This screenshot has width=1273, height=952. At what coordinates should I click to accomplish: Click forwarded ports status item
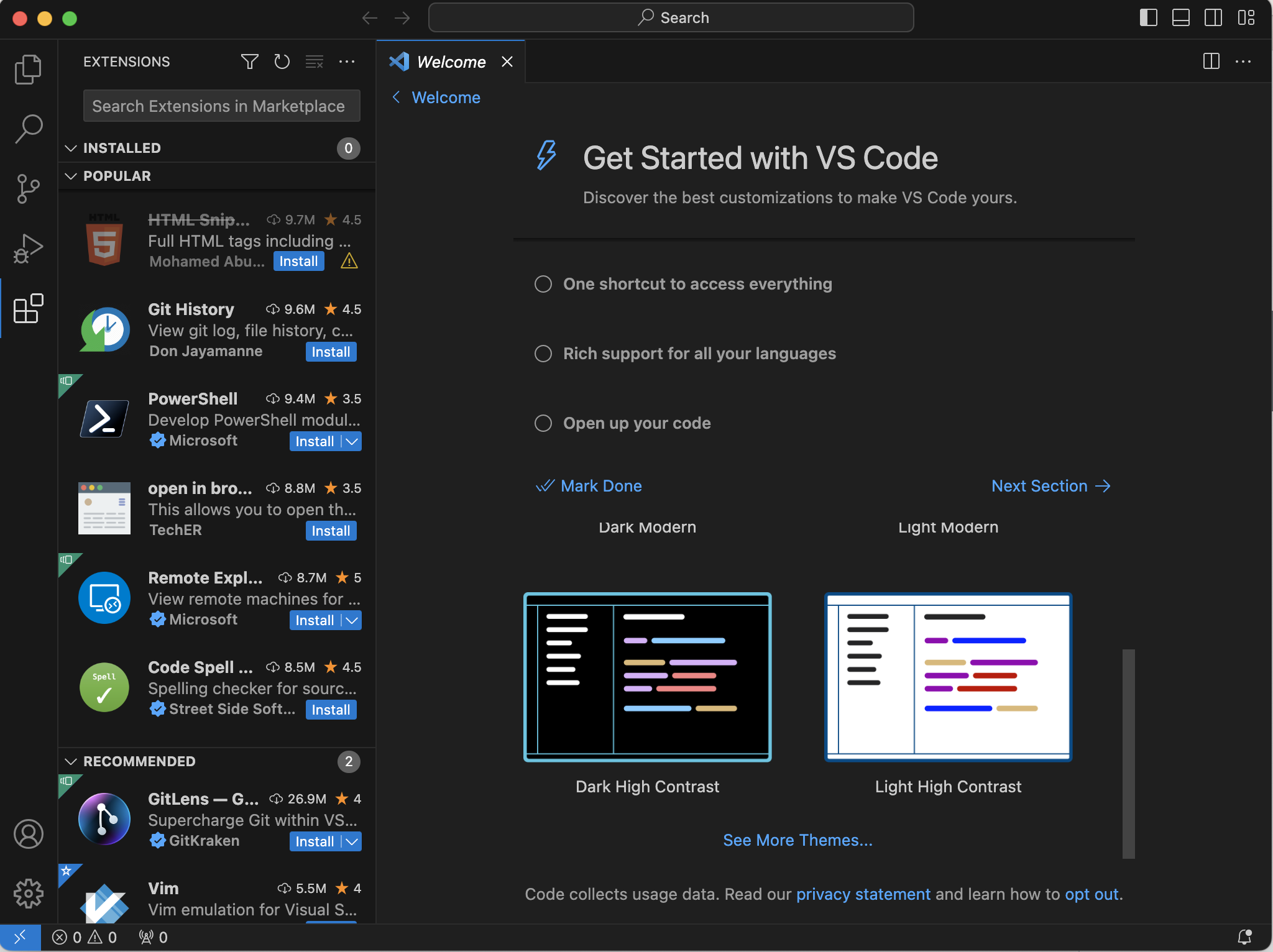click(153, 936)
